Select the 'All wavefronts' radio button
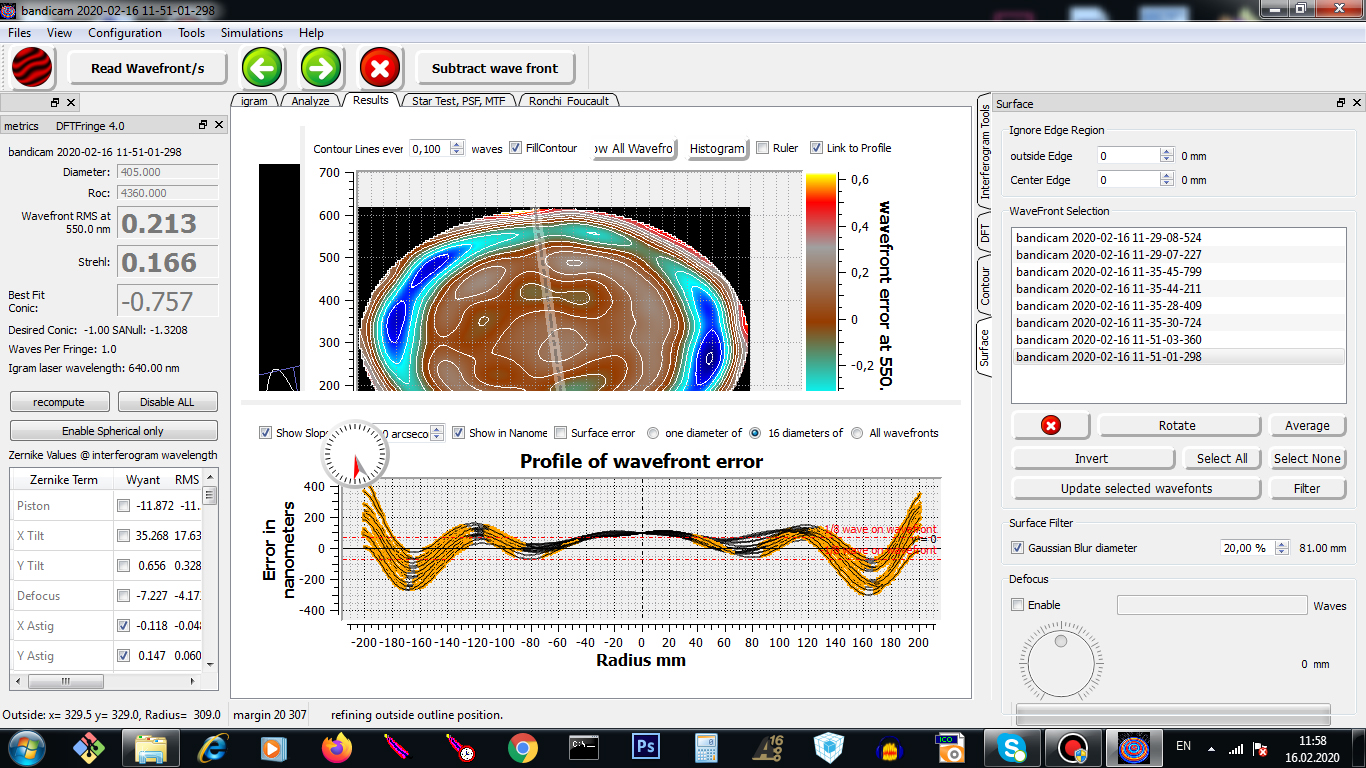Screen dimensions: 1366x768 (857, 433)
